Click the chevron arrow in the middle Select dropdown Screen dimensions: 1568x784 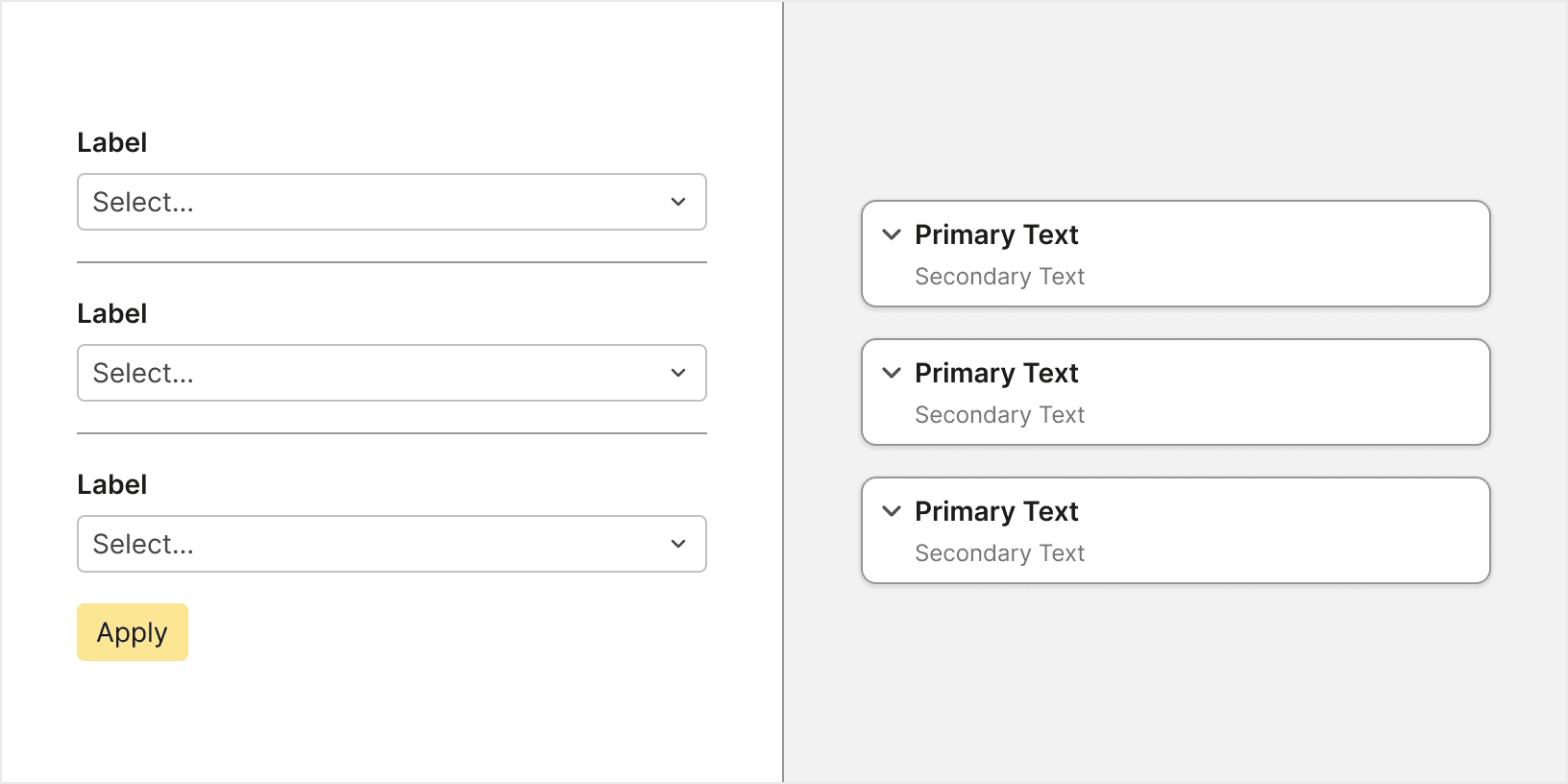(678, 373)
